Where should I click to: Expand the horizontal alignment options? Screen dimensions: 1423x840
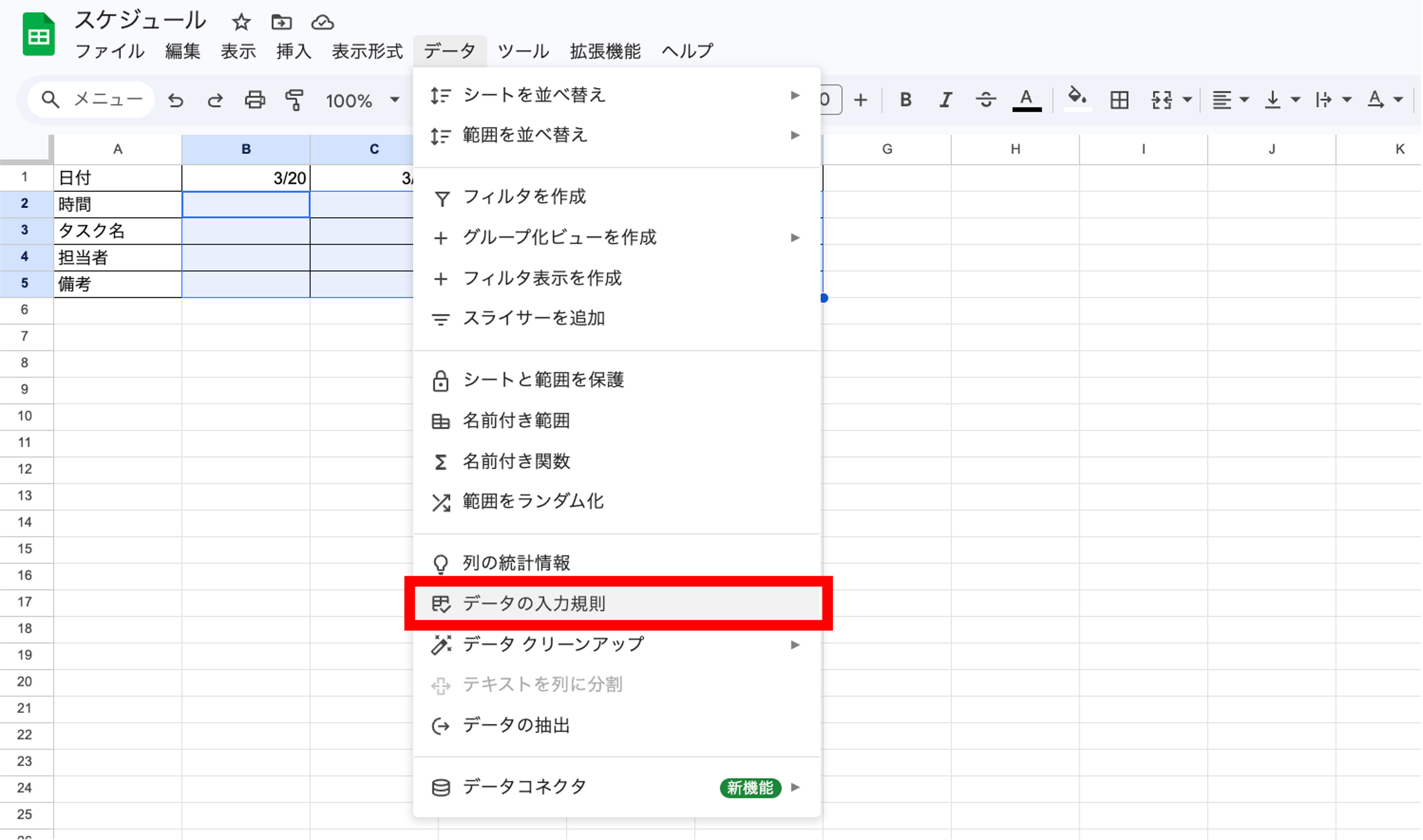[1244, 100]
